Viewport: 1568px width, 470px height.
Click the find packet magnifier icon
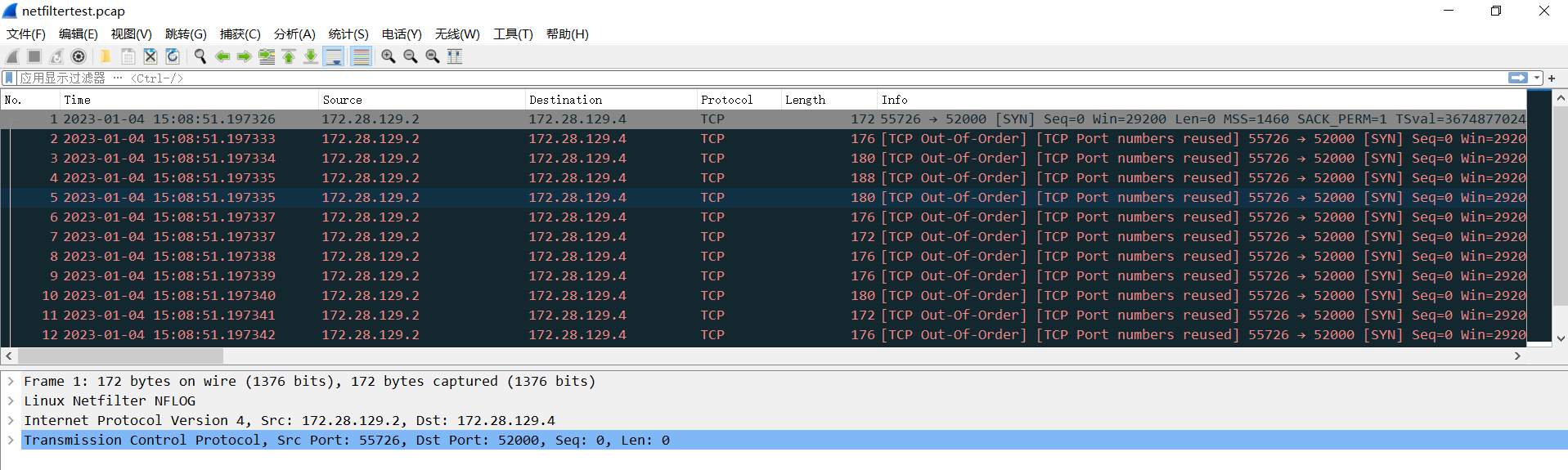(200, 56)
